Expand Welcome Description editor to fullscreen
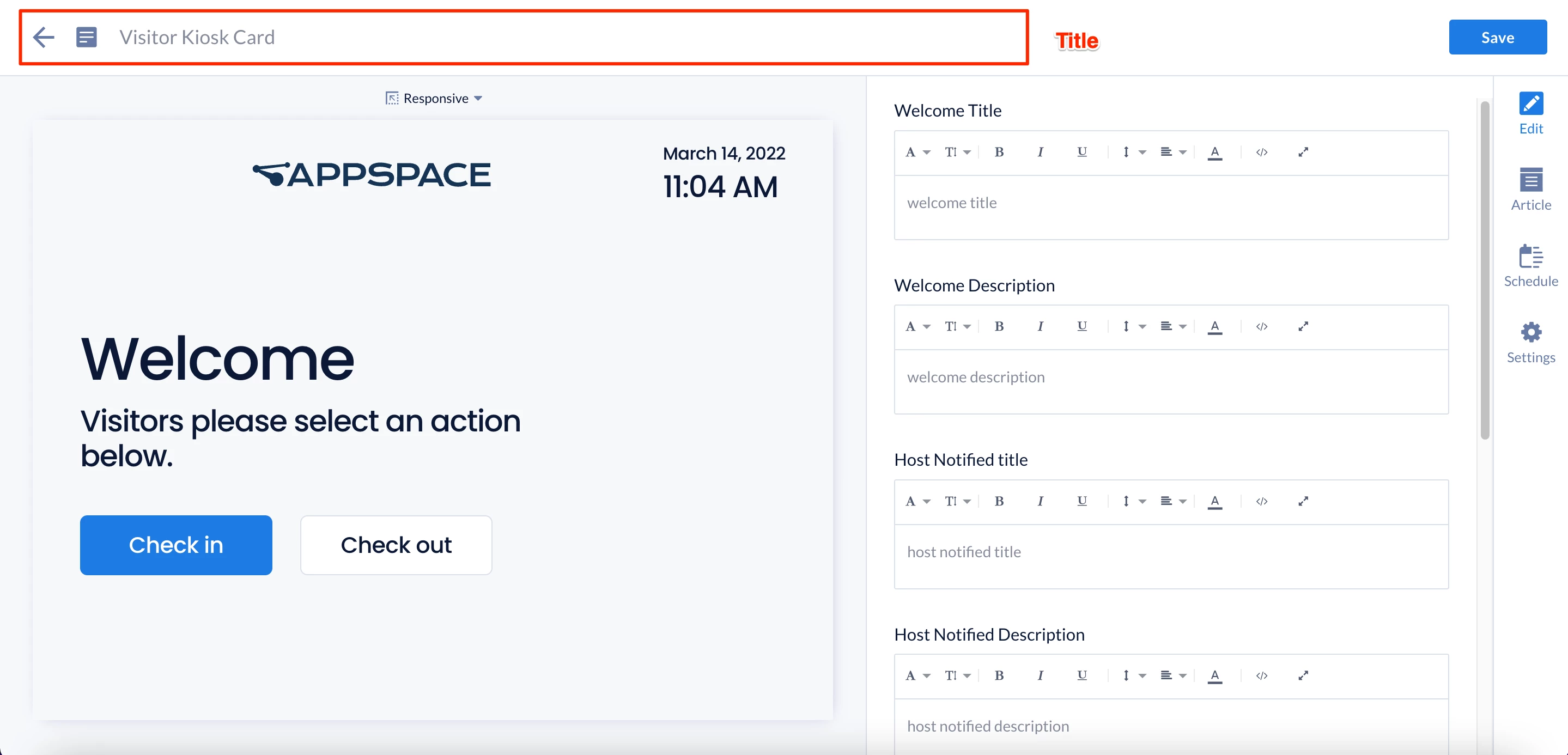1568x755 pixels. point(1303,327)
